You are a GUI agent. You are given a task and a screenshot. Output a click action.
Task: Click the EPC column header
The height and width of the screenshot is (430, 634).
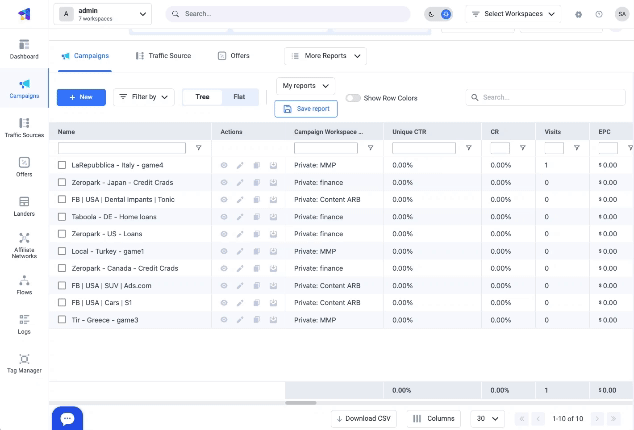tap(604, 132)
